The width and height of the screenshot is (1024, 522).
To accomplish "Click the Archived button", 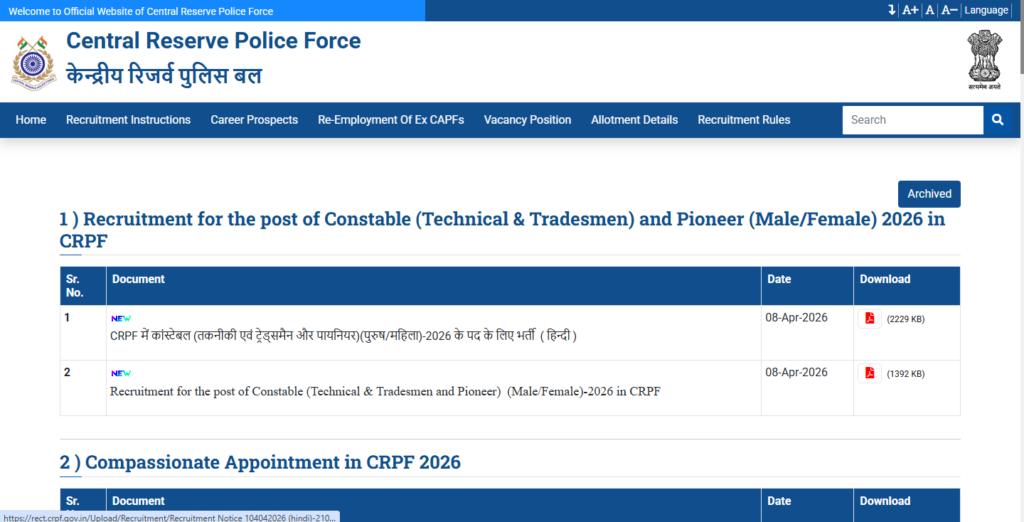I will point(929,194).
